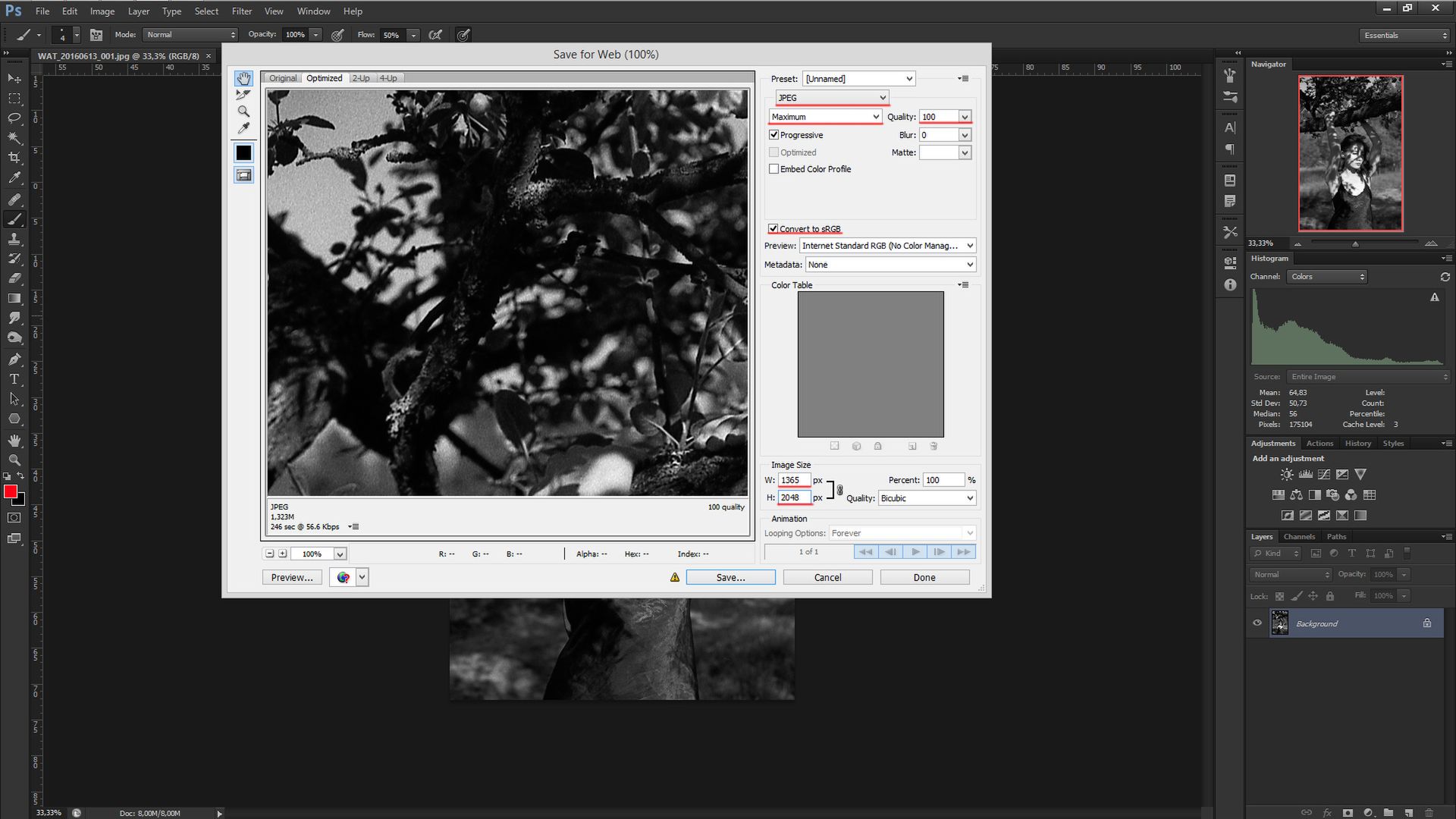Select the Gradient tool

(x=14, y=298)
